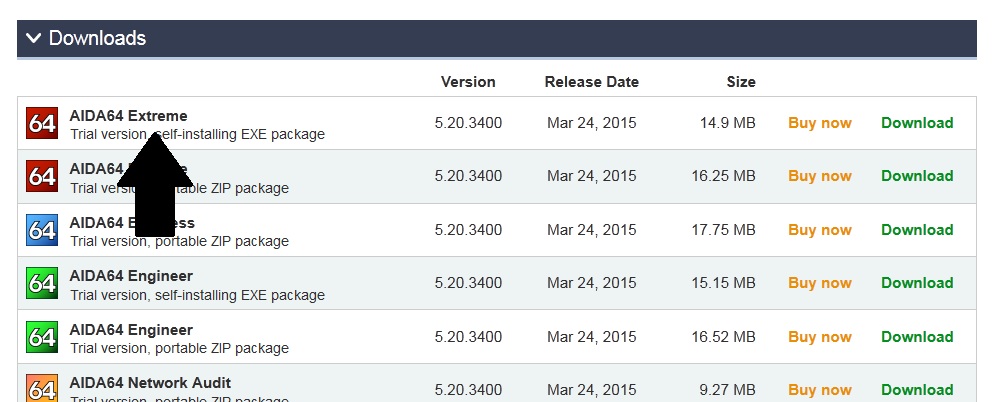
Task: Click the green AIDA64 Engineer ZIP package icon
Action: point(42,337)
